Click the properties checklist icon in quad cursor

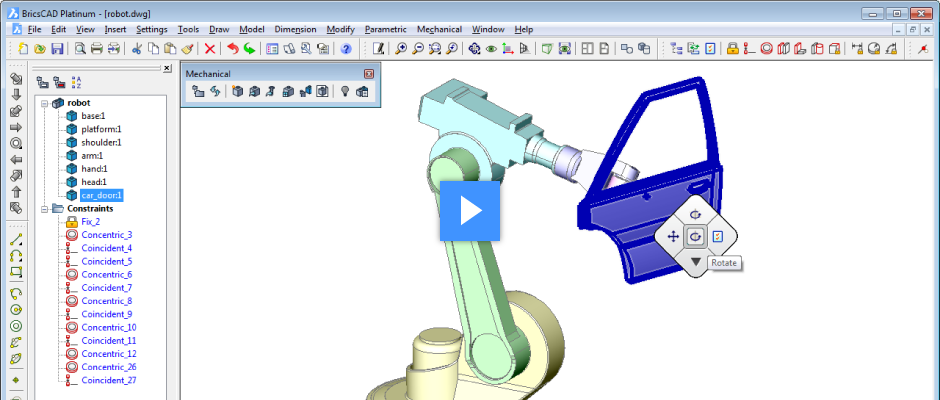coord(718,237)
